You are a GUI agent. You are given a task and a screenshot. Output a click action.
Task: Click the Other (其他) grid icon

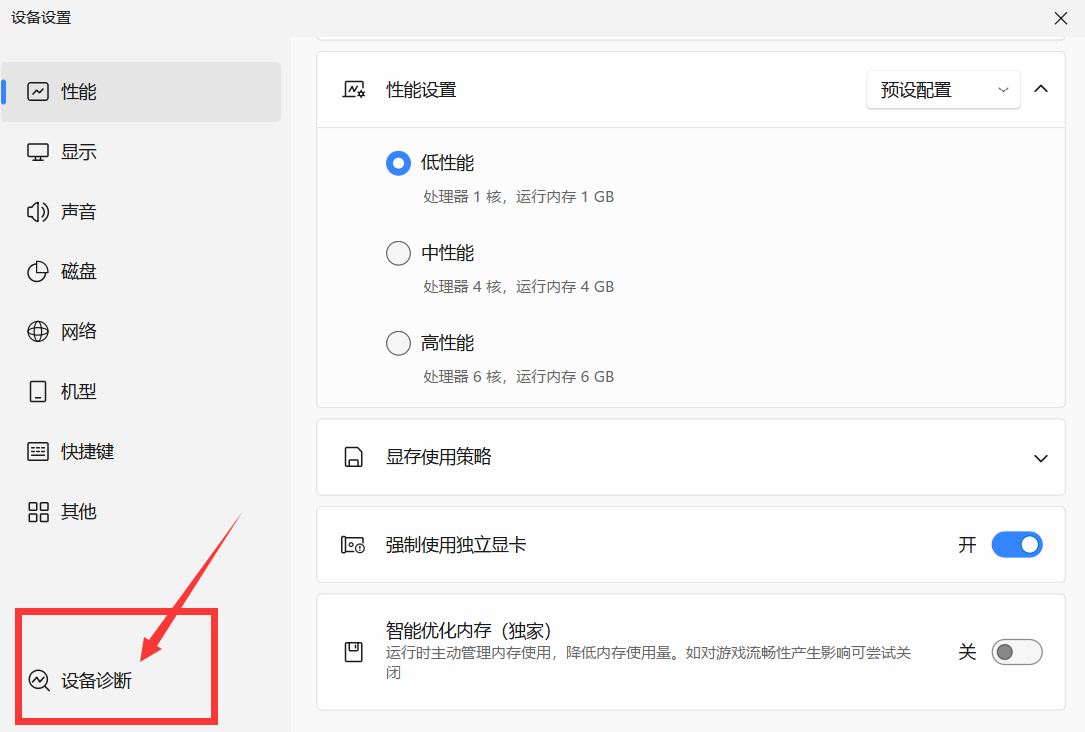(38, 512)
